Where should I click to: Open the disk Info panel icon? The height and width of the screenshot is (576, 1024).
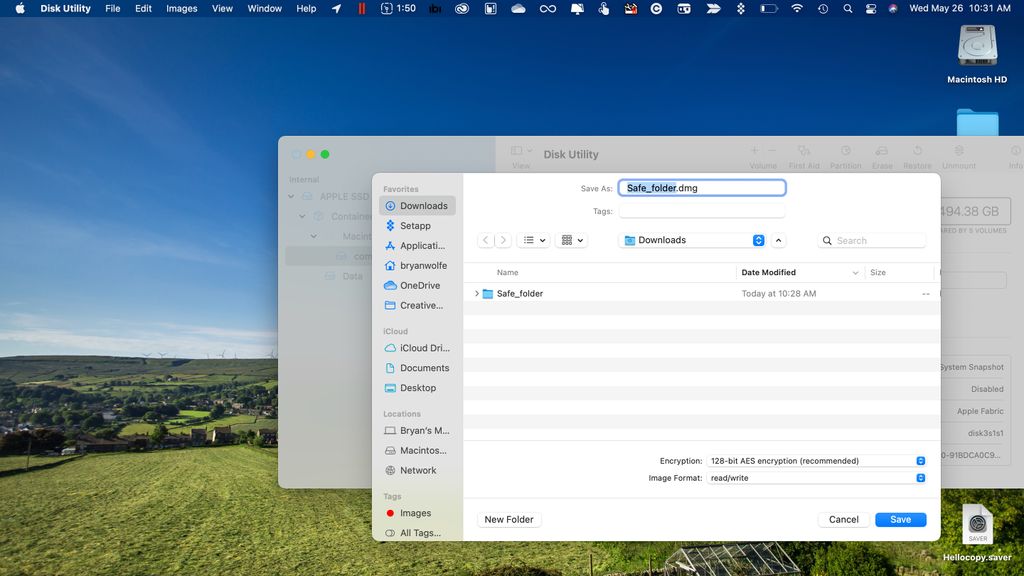click(x=1013, y=150)
